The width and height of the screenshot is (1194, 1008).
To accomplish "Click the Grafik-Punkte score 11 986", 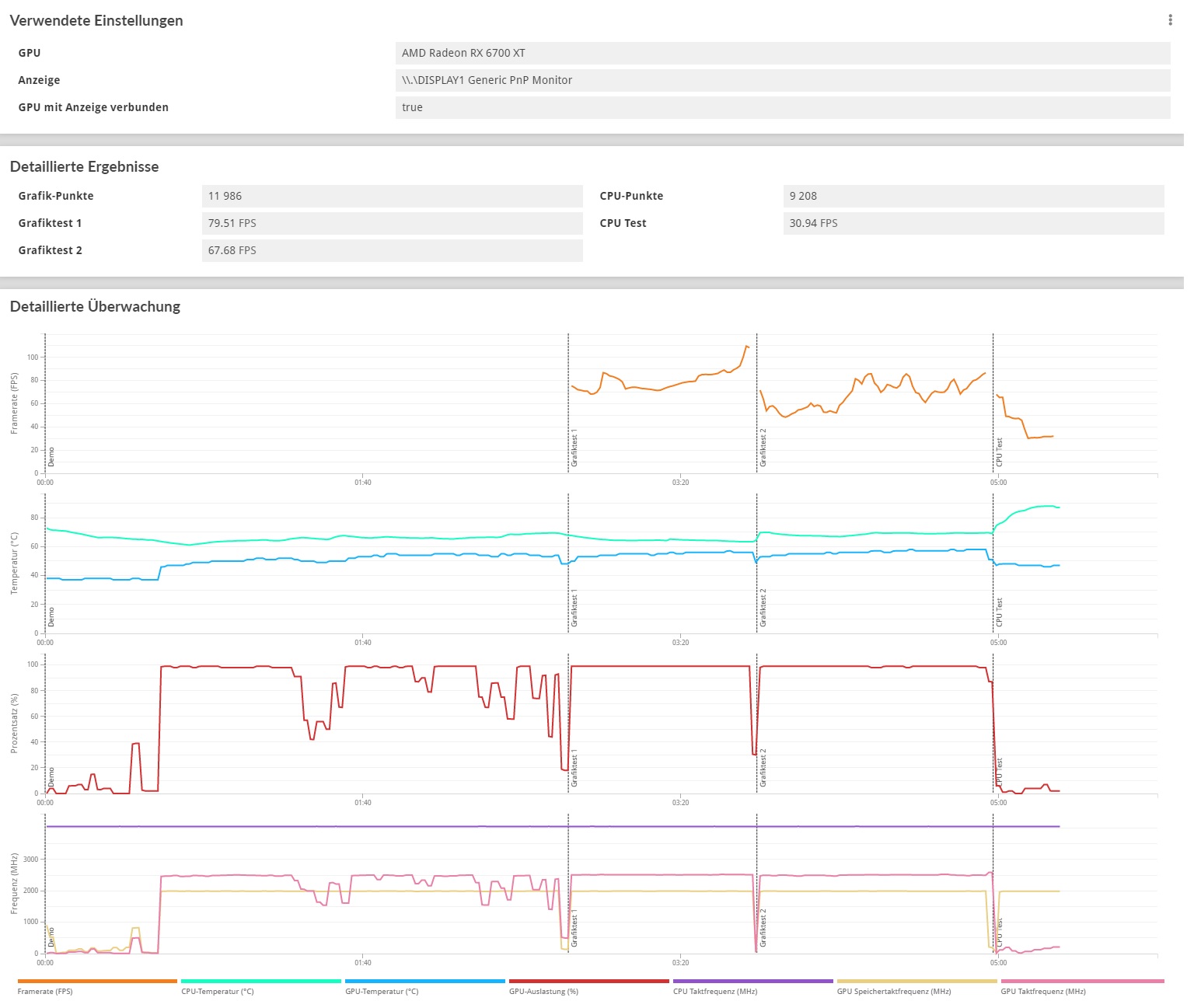I will (x=393, y=196).
